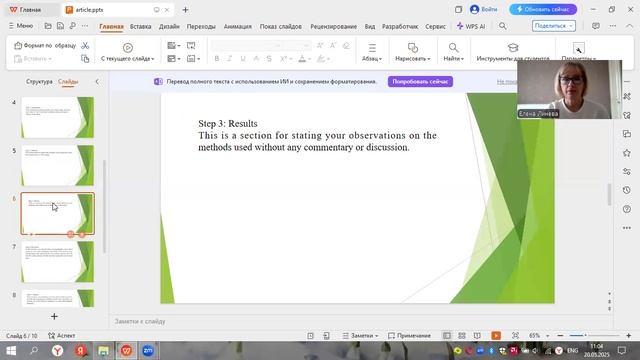Open the Показ слайдов ribbon tab
Viewport: 640px width, 360px height.
(x=281, y=26)
